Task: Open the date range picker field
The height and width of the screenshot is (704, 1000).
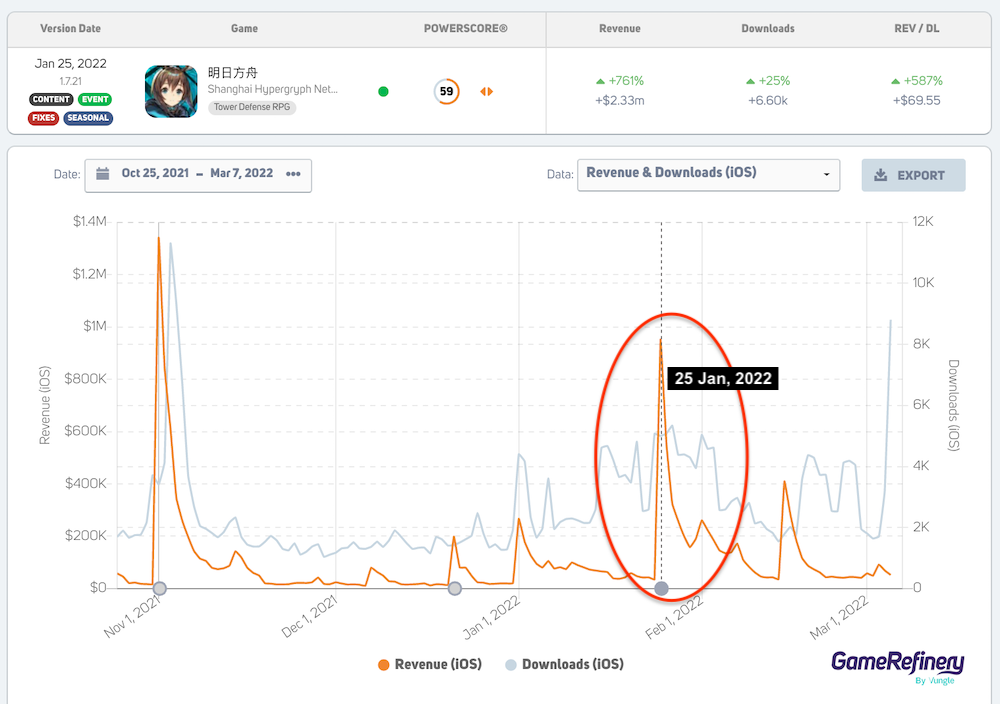Action: (198, 175)
